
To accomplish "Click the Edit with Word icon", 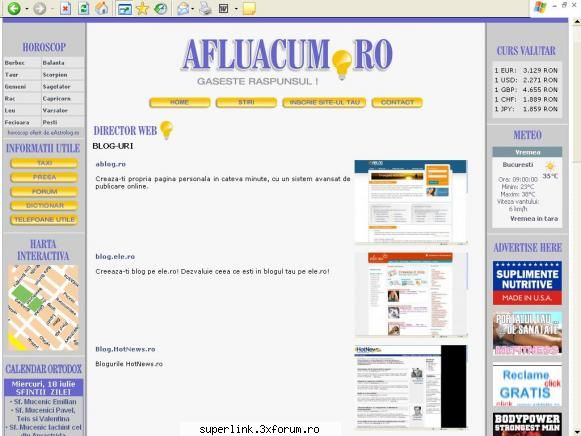I will coord(223,8).
